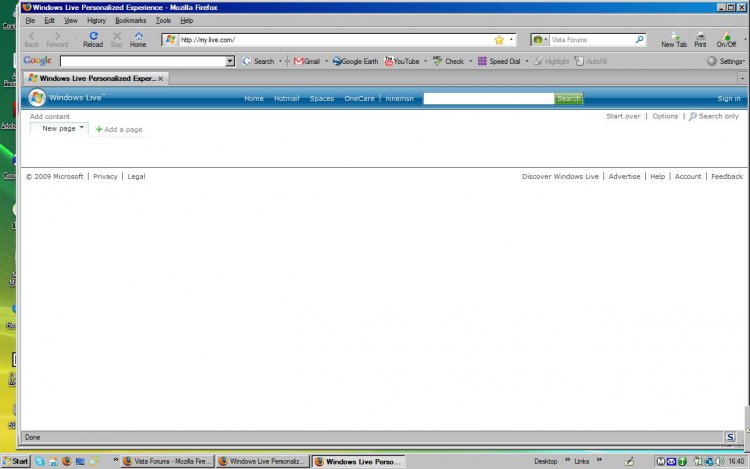Open Google toolbar Settings
Screen dimensions: 750x469
click(726, 61)
